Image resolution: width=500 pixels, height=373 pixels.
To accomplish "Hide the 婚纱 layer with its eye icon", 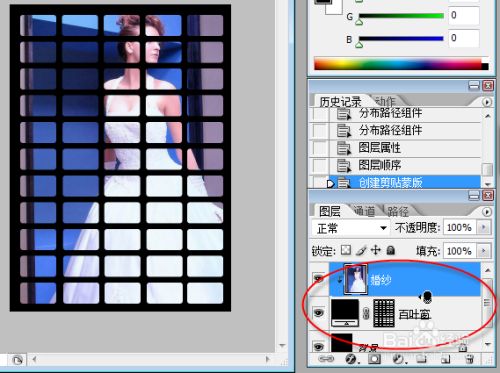I will (319, 278).
